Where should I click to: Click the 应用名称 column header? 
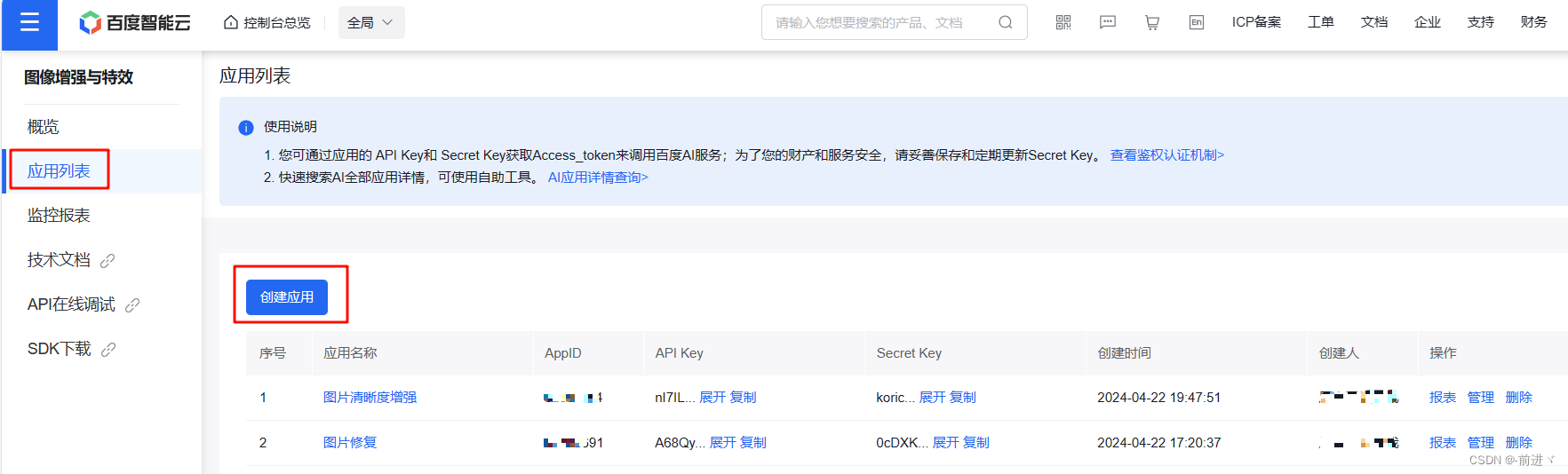point(350,353)
